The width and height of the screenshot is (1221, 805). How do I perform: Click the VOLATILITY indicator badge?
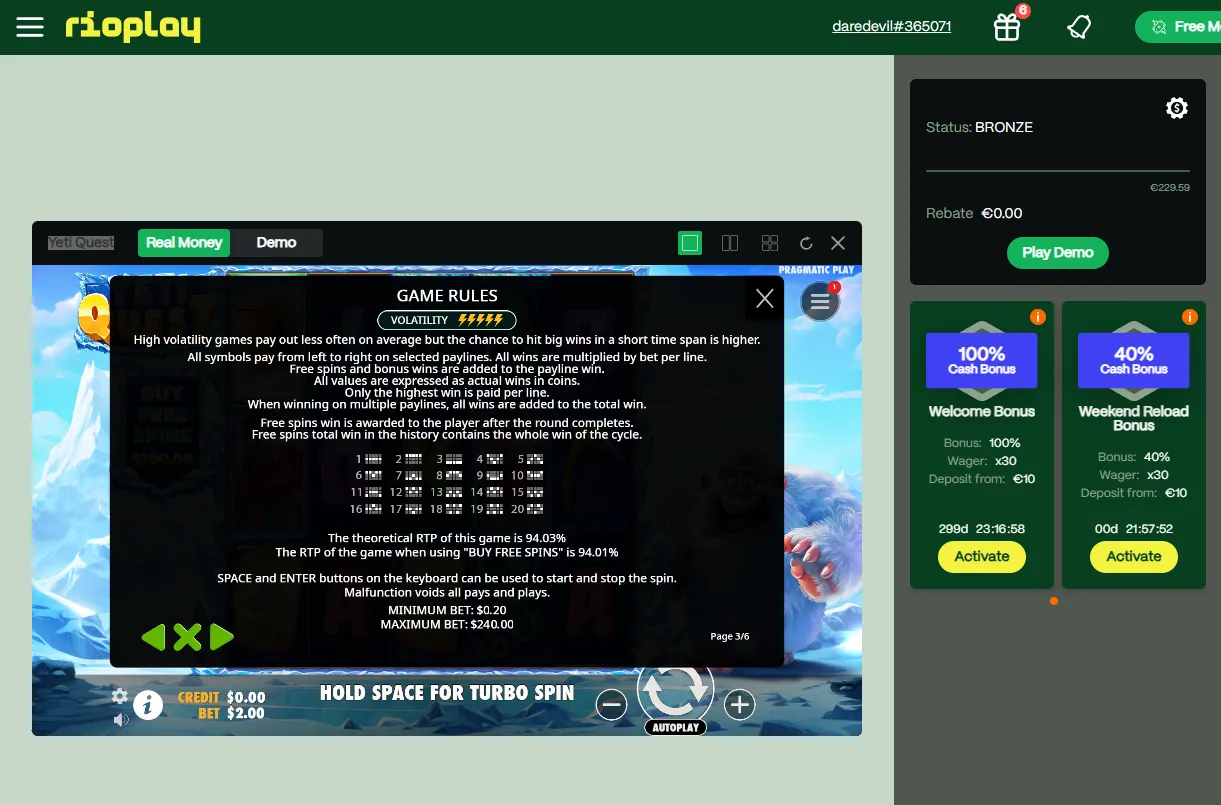click(x=447, y=320)
